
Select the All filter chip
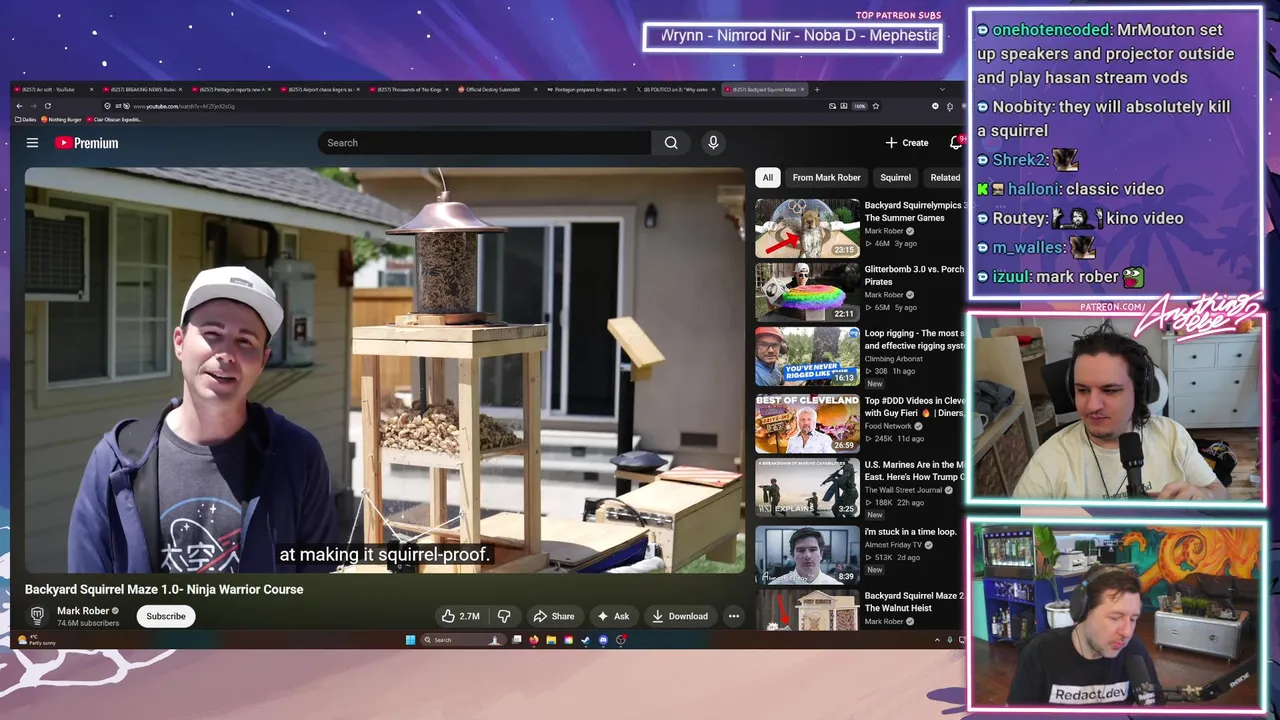(x=767, y=178)
